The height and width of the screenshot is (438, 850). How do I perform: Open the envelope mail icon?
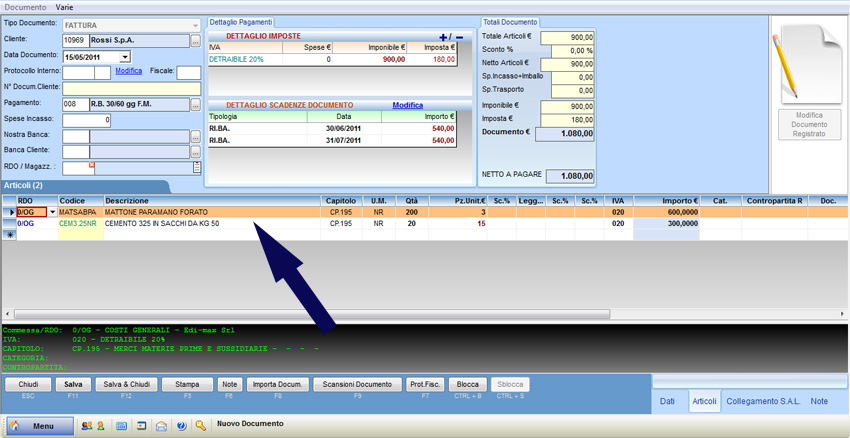pos(161,426)
